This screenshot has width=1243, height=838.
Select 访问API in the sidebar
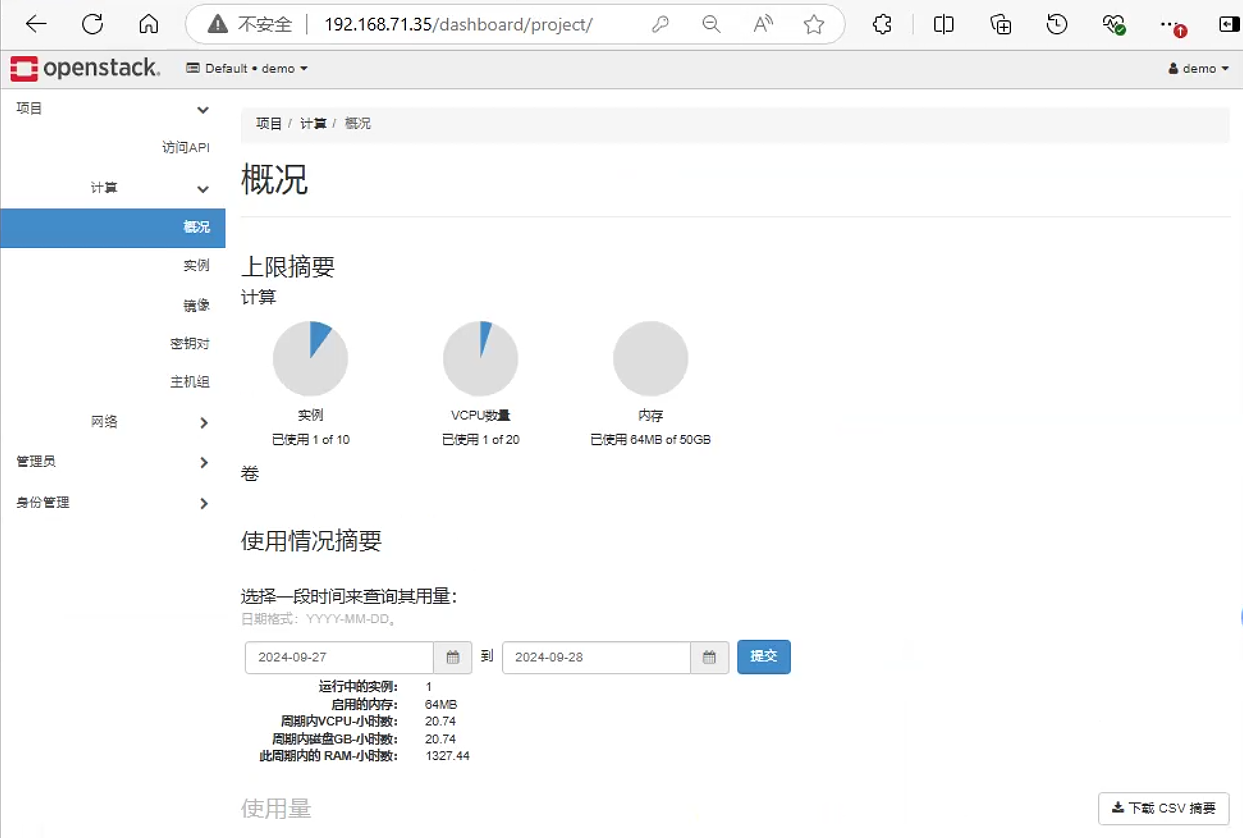click(x=186, y=147)
